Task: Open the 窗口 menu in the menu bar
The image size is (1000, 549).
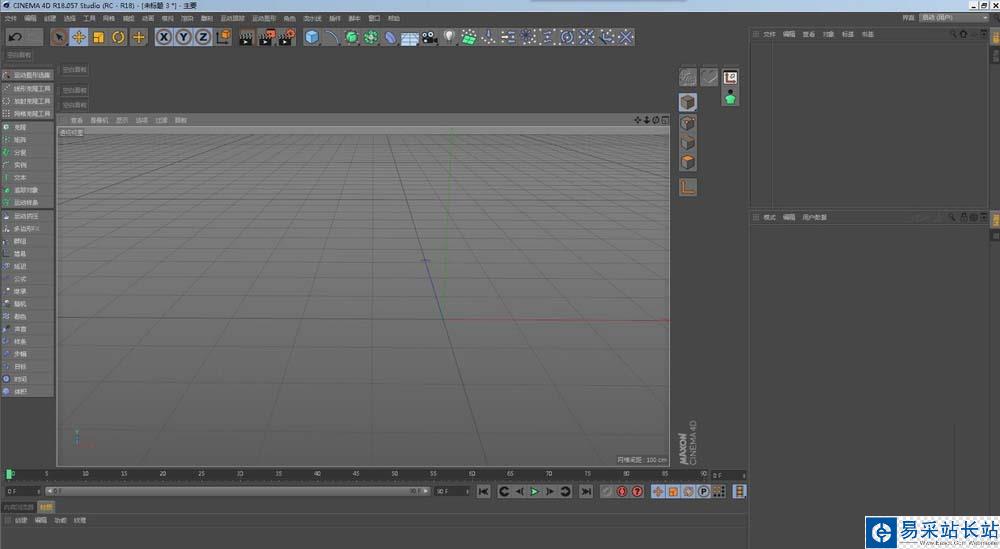Action: click(x=374, y=18)
